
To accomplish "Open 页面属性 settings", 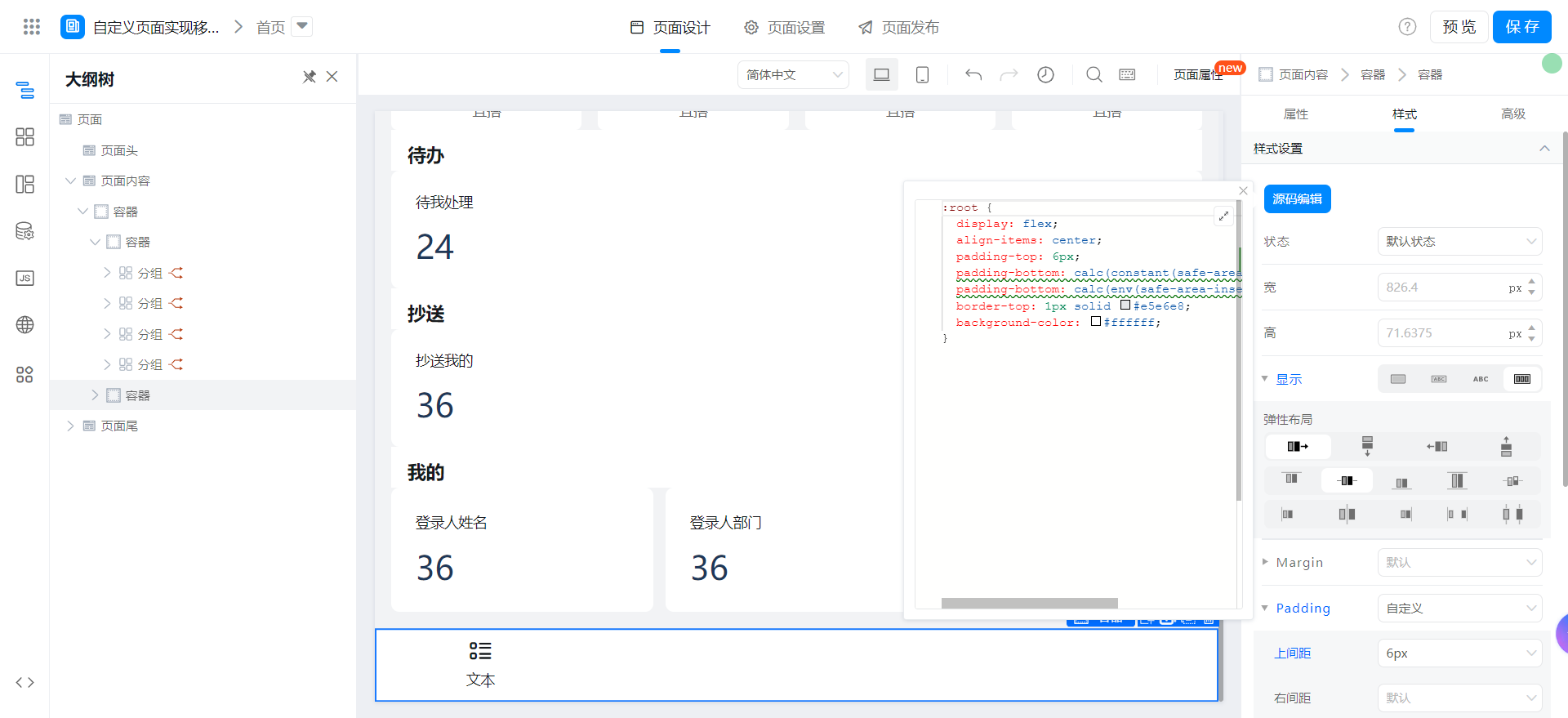I will [x=1198, y=74].
